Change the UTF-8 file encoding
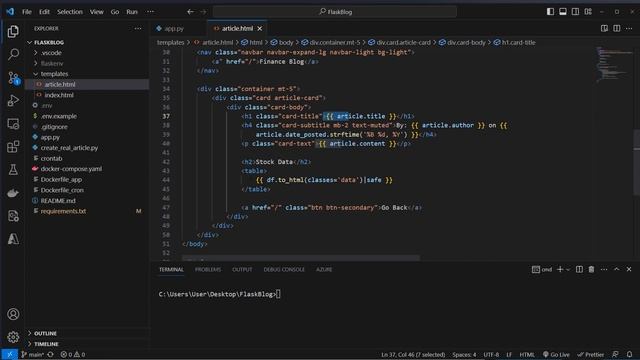Screen dimensions: 640x360 point(491,354)
